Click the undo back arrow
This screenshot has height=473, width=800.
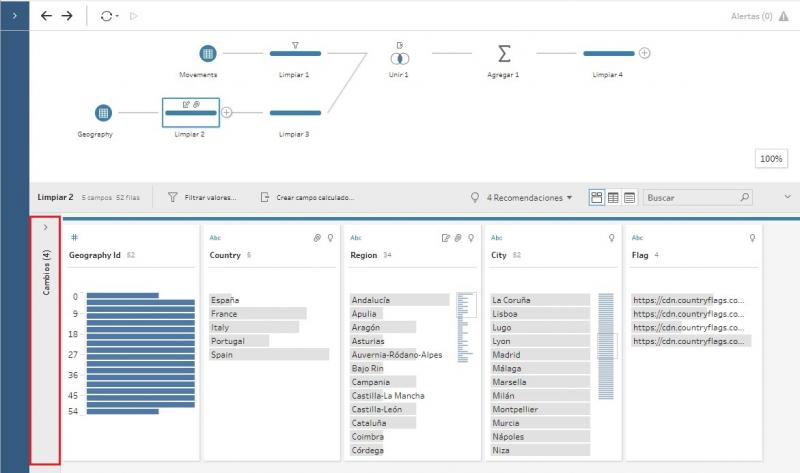coord(46,16)
